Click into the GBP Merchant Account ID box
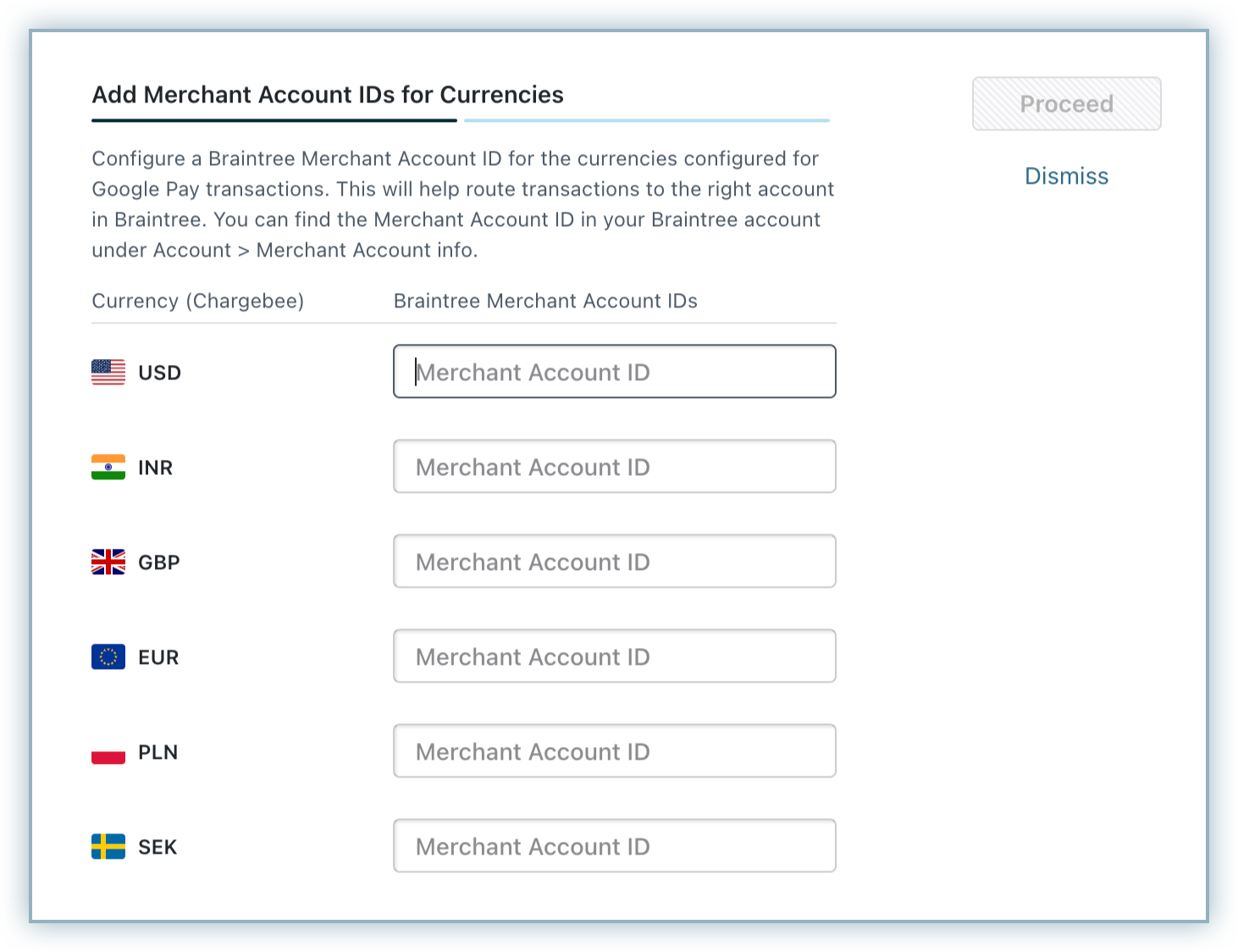 [614, 562]
